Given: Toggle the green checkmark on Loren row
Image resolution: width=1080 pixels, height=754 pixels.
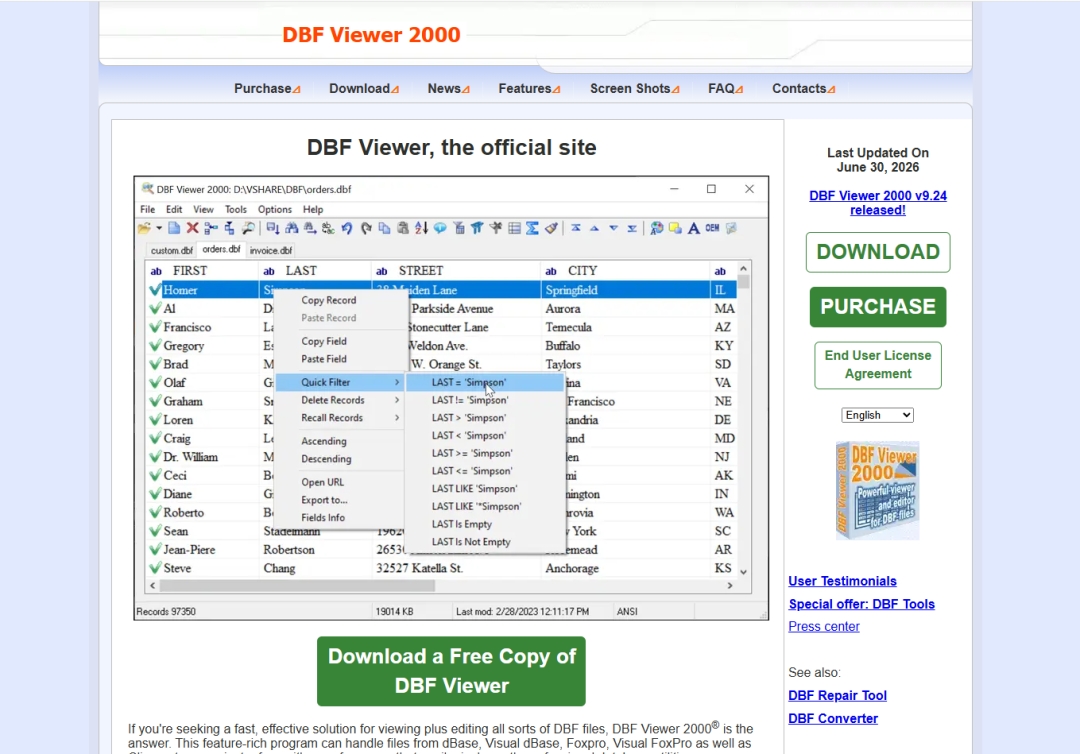Looking at the screenshot, I should point(155,420).
